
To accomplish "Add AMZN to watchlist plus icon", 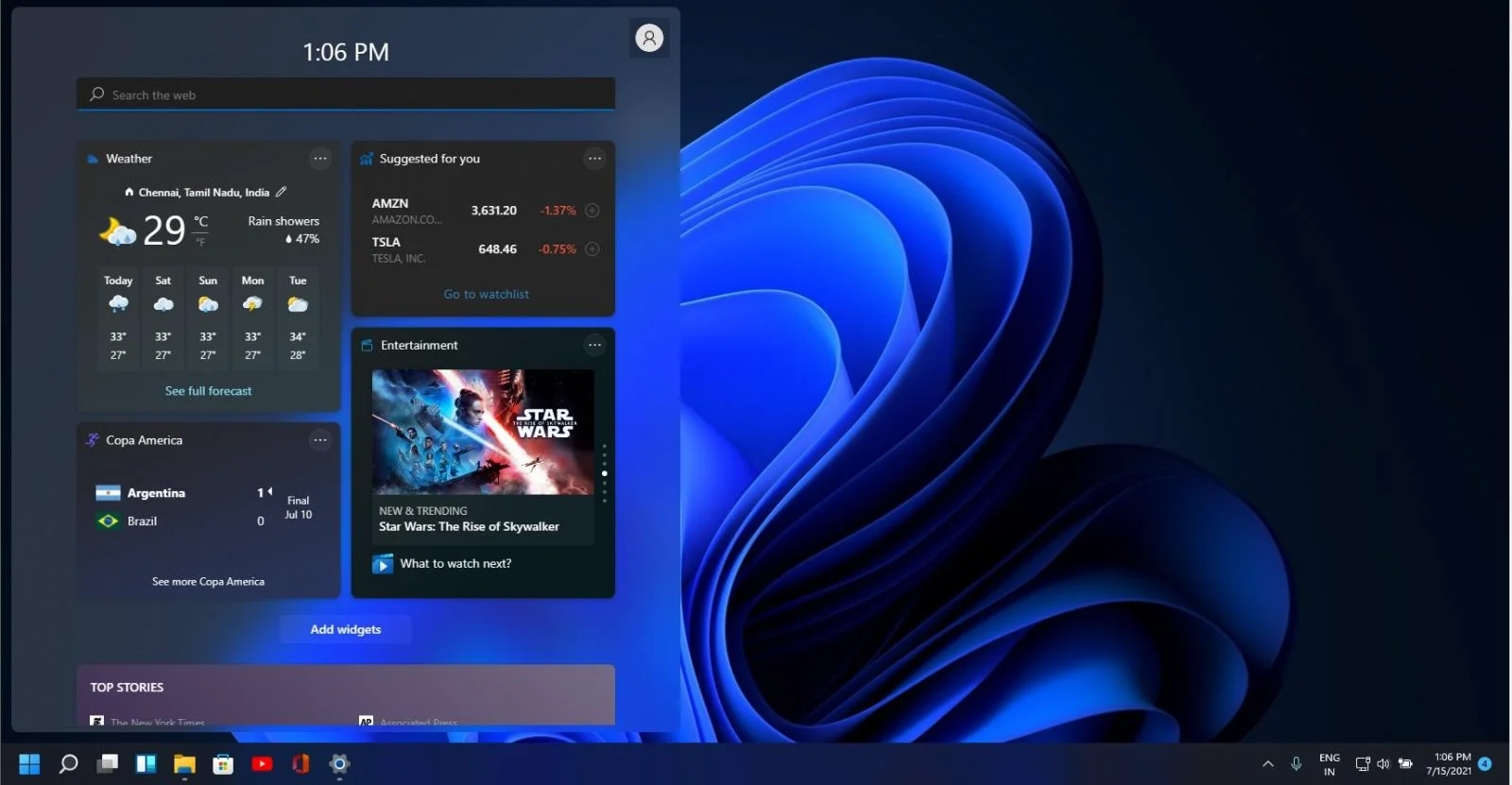I will [x=593, y=211].
